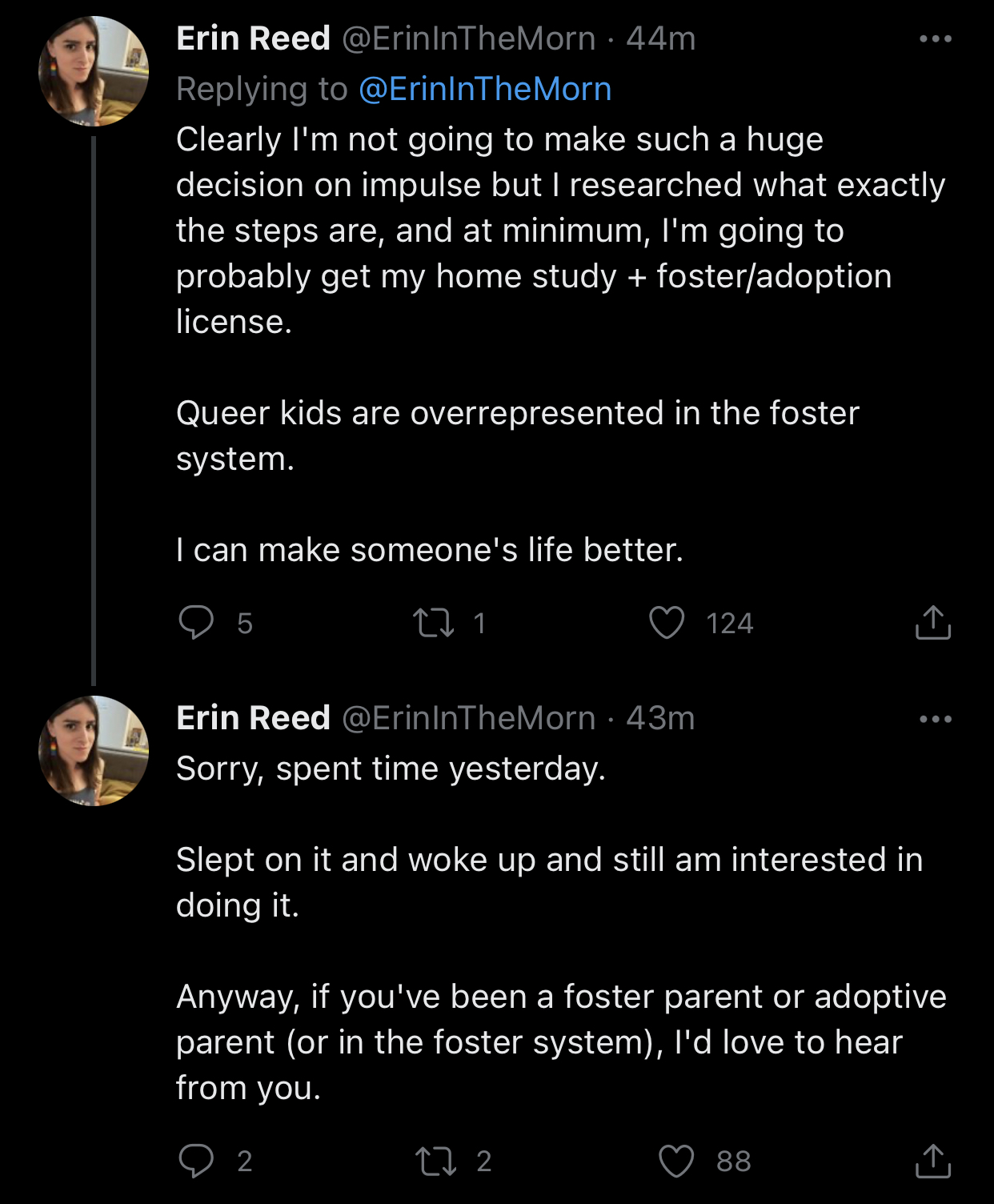Screen dimensions: 994x1204
Task: Open the @ErinInTheMorn mention link
Action: click(x=485, y=89)
